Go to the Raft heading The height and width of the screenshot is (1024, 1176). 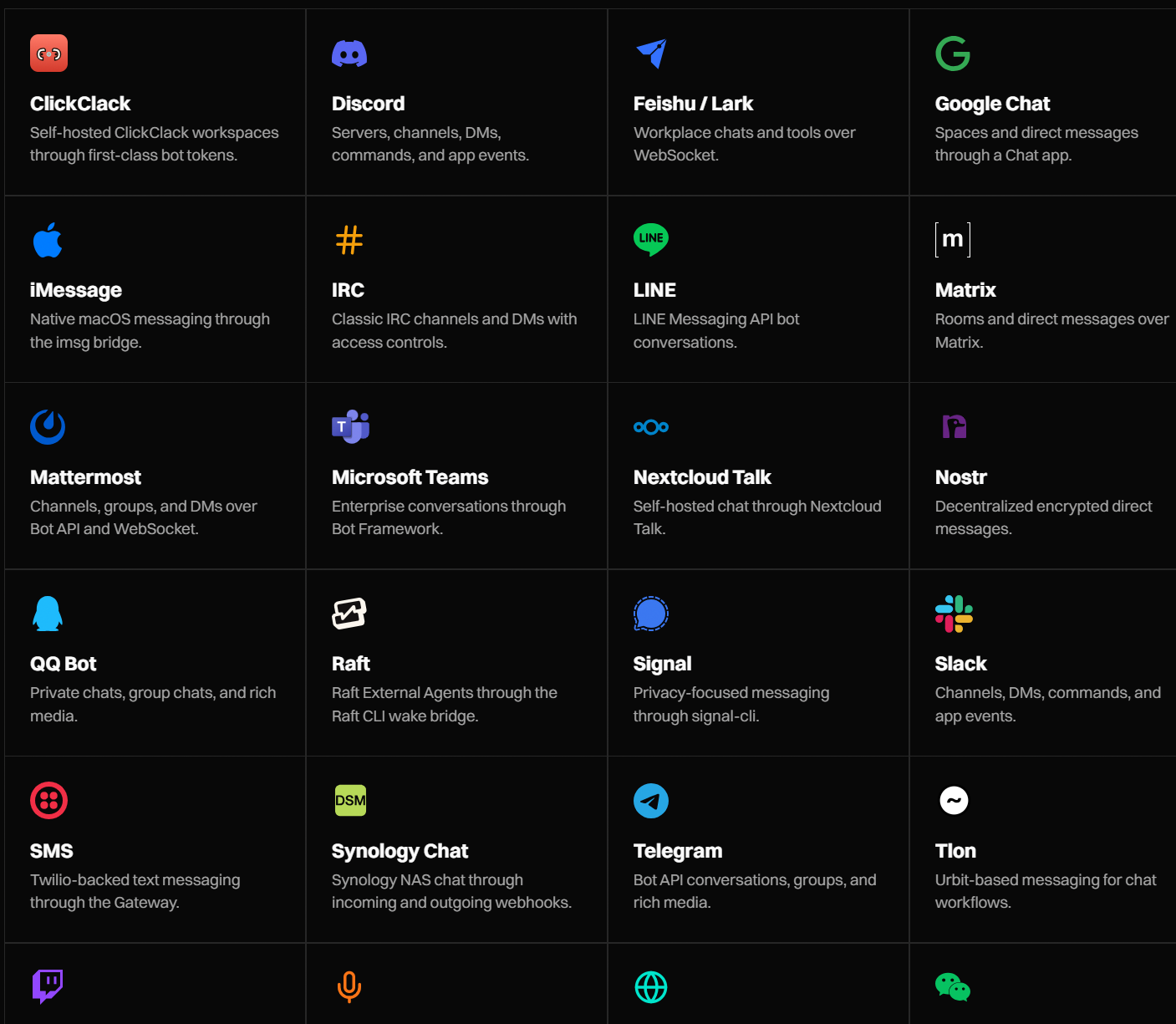coord(351,664)
